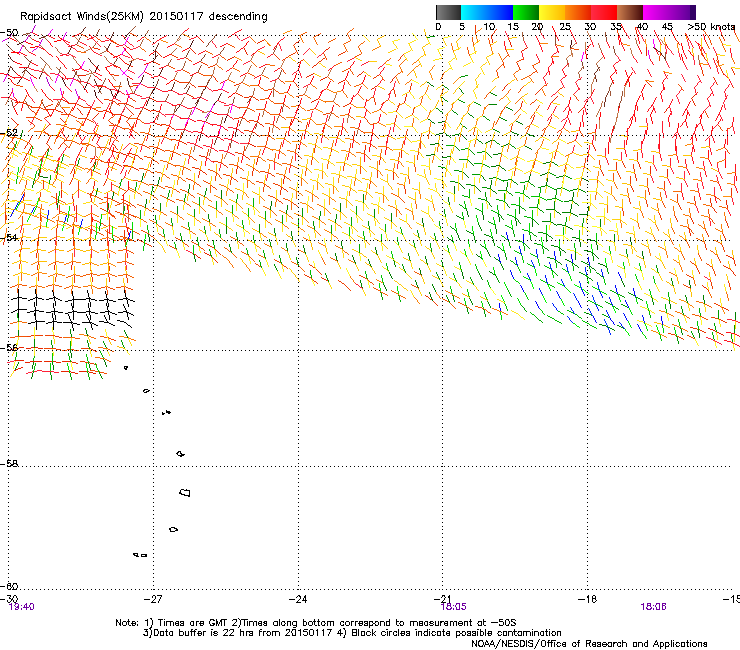Image resolution: width=740 pixels, height=650 pixels.
Task: Click the red 30-35 knots legend segment
Action: (604, 12)
